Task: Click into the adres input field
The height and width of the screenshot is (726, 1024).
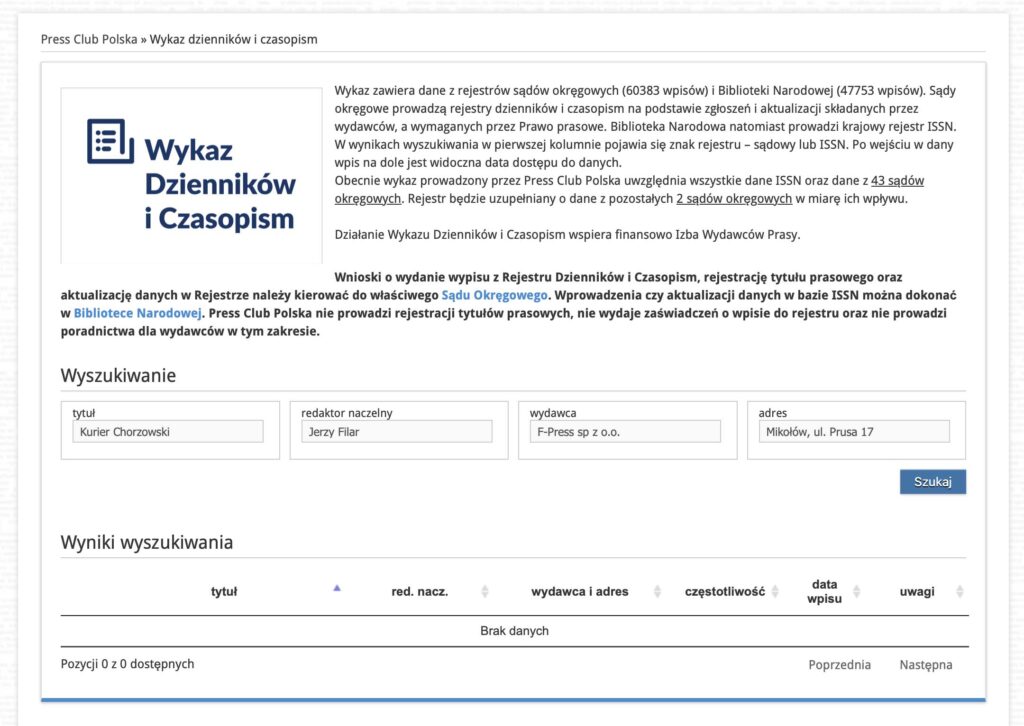Action: [x=854, y=432]
